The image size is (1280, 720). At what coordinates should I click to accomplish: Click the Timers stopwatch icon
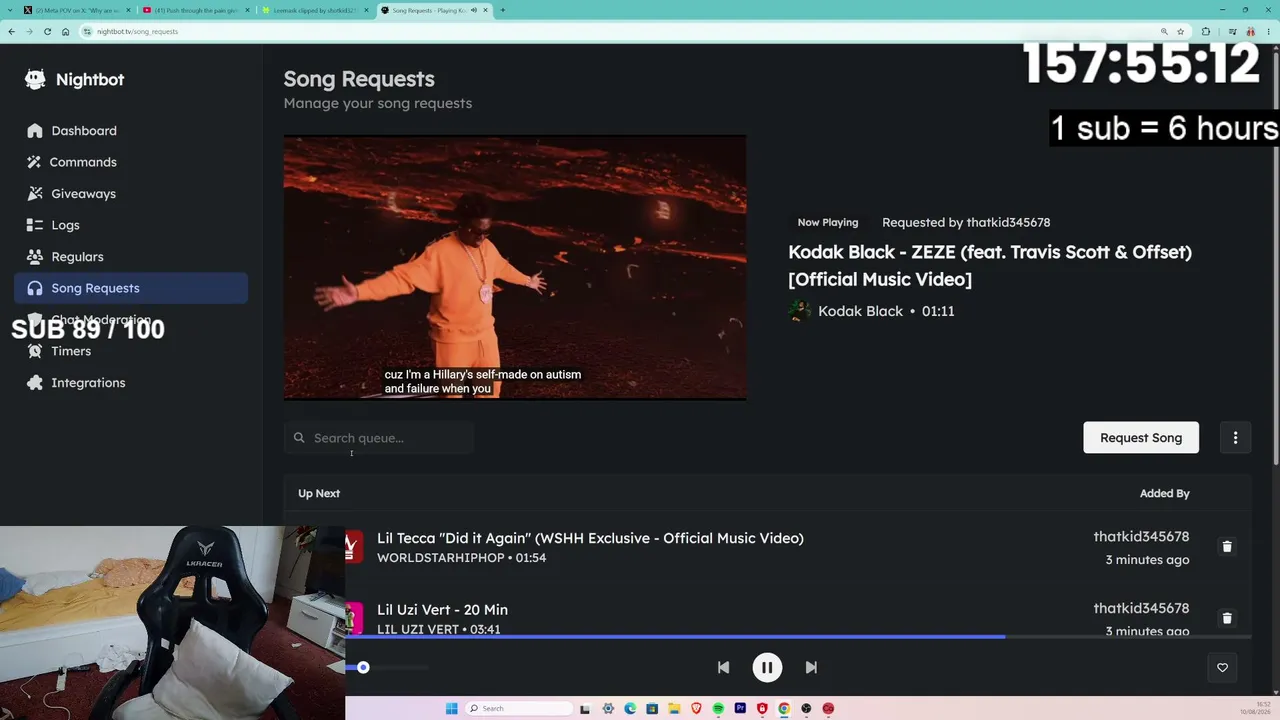(35, 351)
